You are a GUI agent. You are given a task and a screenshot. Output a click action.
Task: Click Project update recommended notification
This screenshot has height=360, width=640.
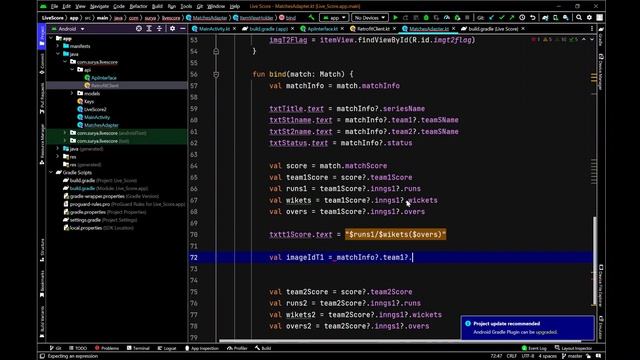[x=527, y=327]
